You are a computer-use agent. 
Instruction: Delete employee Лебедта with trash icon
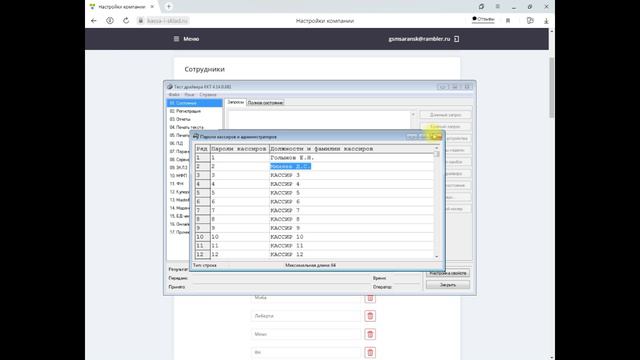(x=370, y=316)
